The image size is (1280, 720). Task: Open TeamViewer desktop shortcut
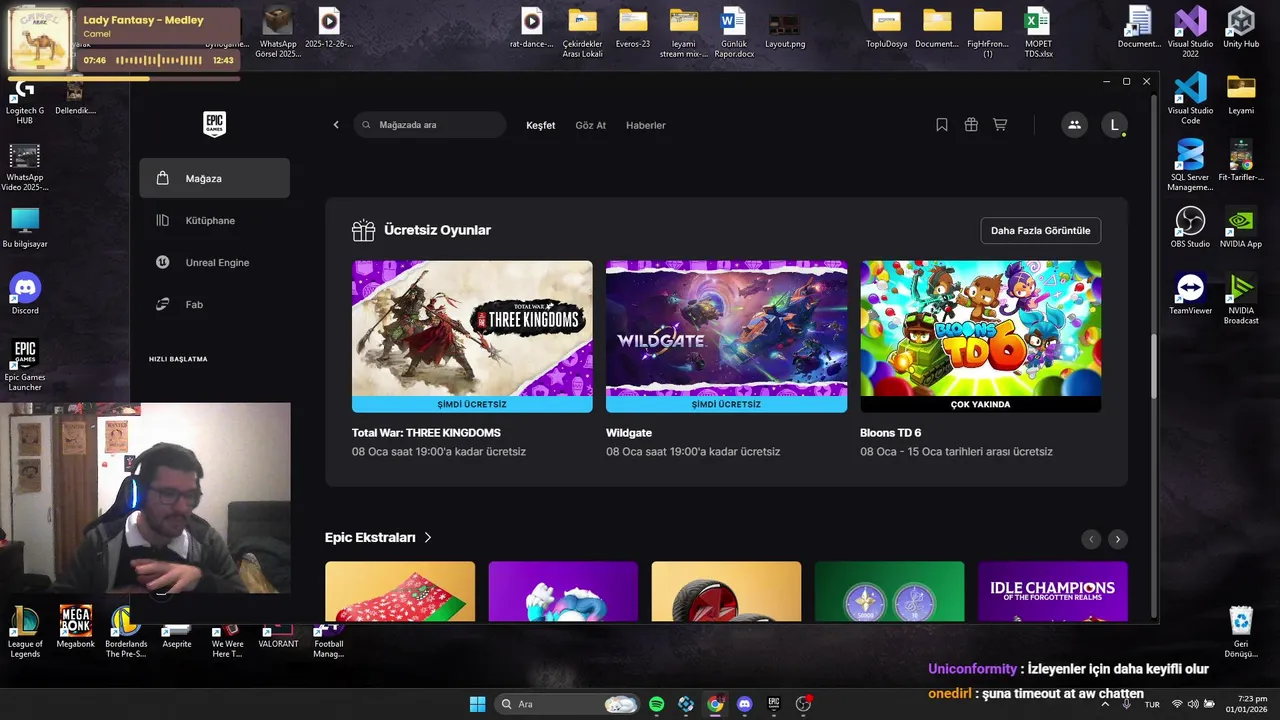pos(1190,294)
